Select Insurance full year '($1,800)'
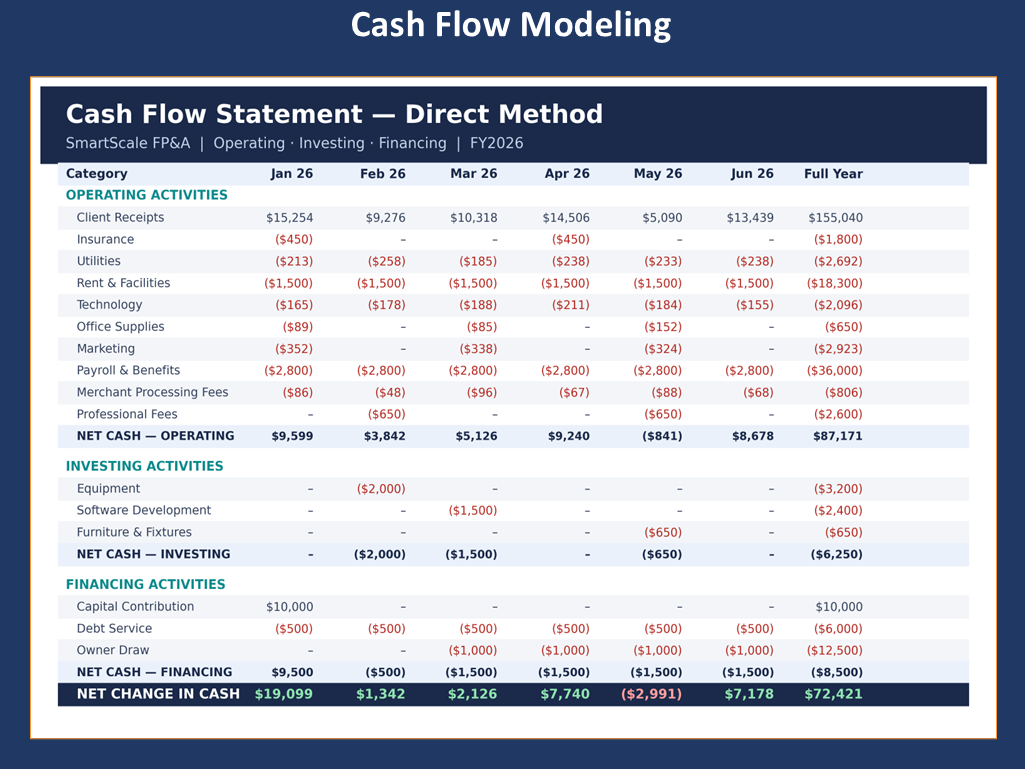 (x=838, y=239)
